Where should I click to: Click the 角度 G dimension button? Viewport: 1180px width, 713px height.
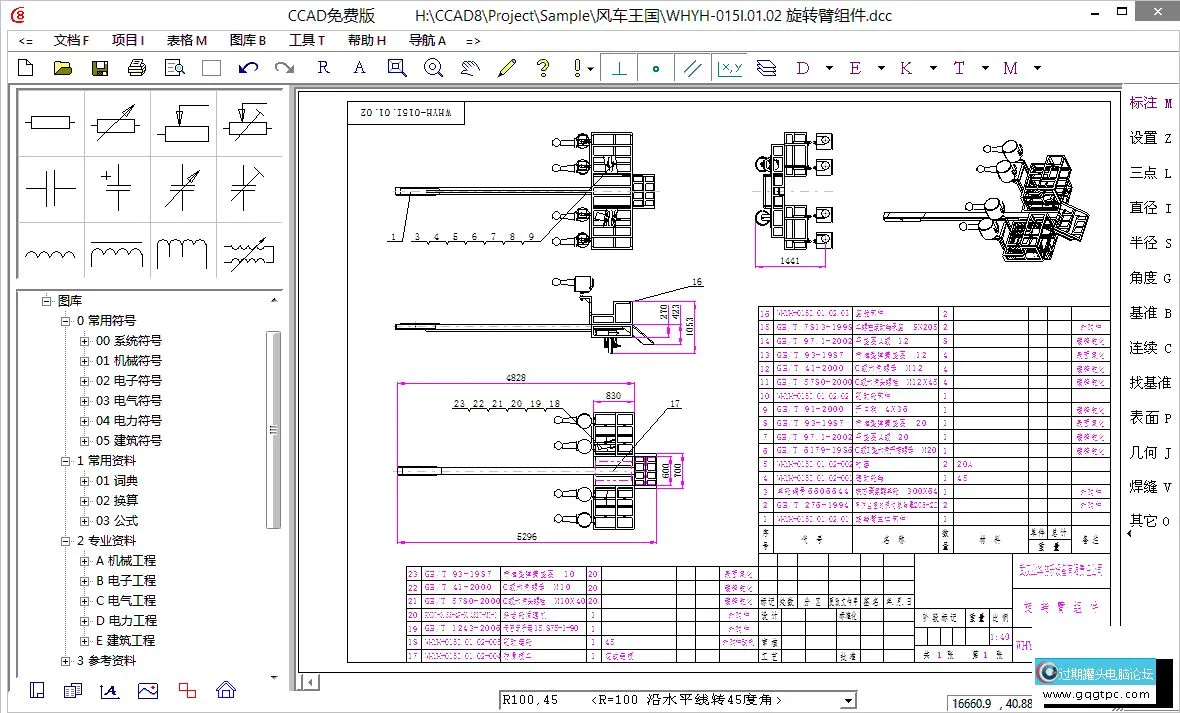(1148, 277)
